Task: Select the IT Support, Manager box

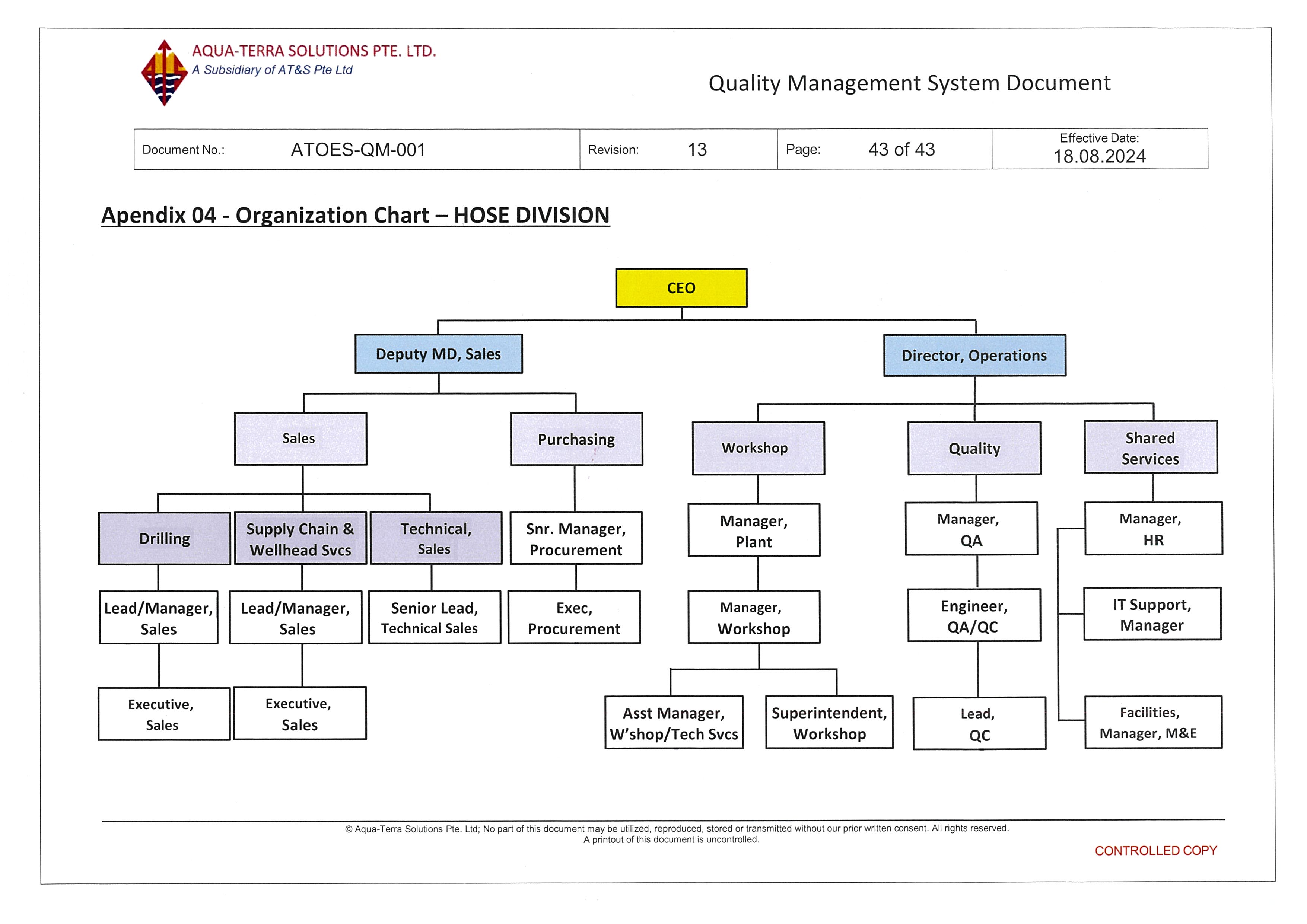Action: tap(1152, 615)
